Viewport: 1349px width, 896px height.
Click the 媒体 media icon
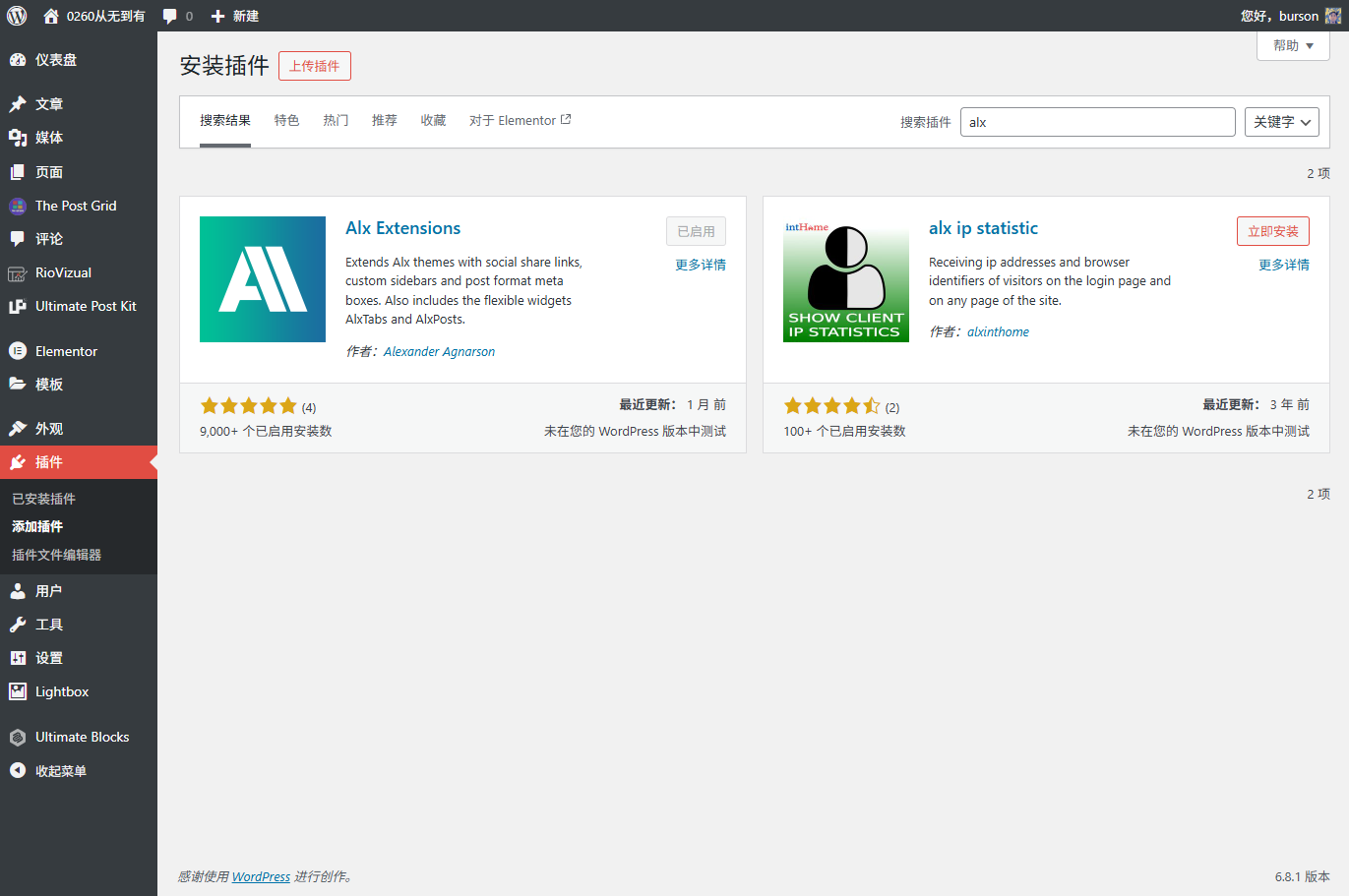[x=18, y=138]
